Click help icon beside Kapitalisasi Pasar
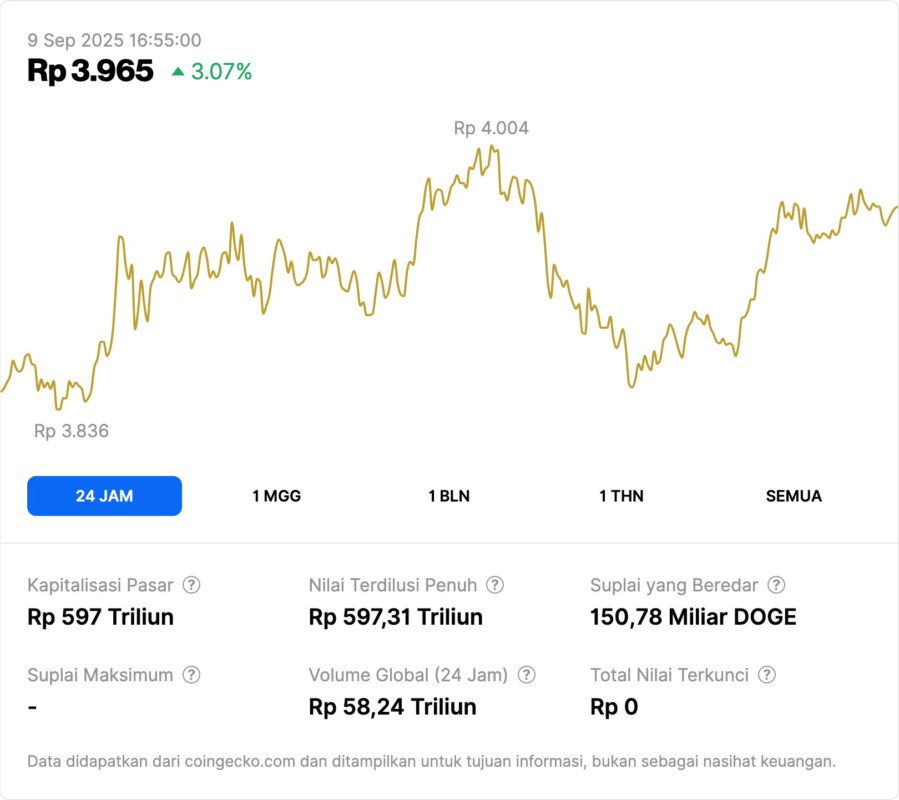 click(191, 585)
